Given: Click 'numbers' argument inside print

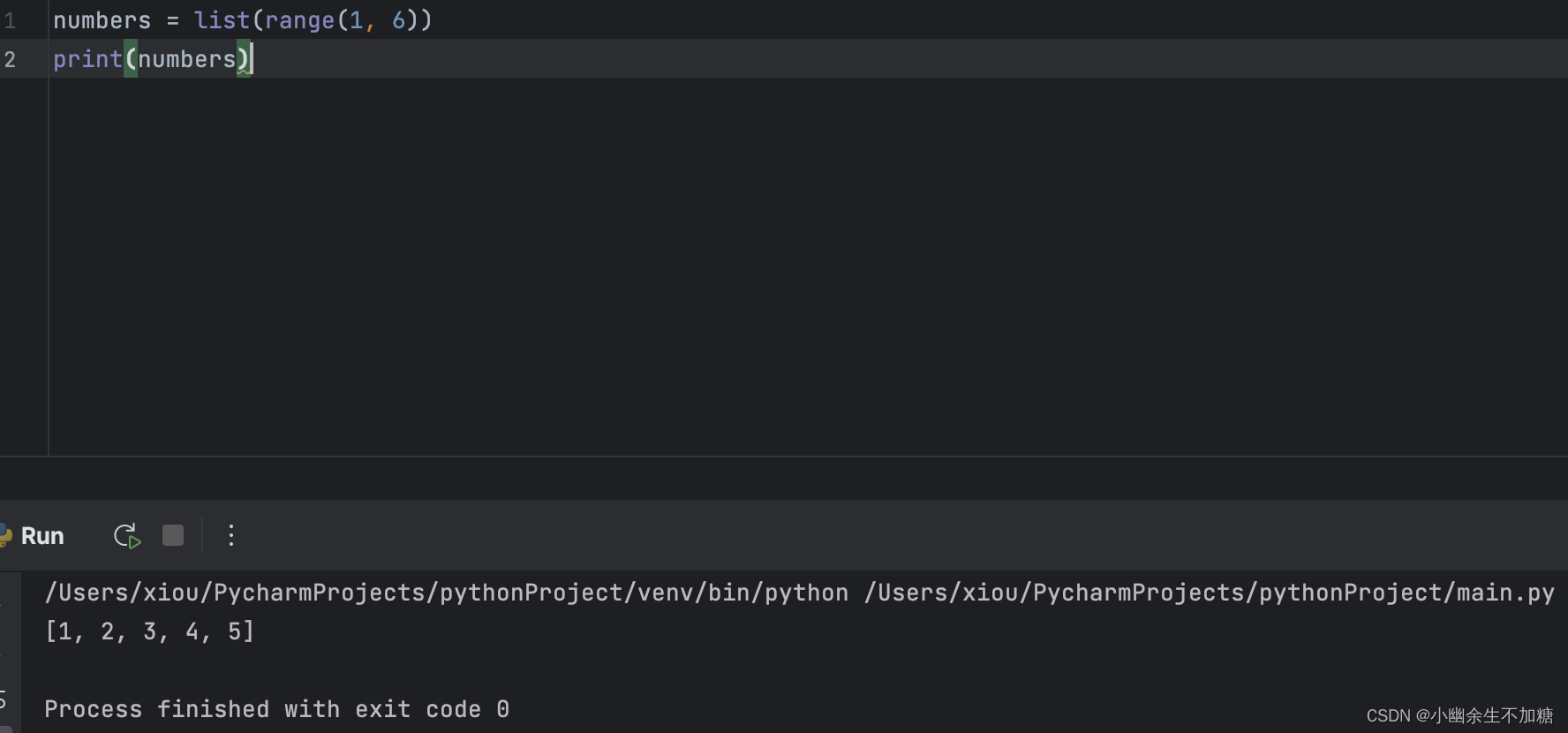Looking at the screenshot, I should tap(187, 59).
